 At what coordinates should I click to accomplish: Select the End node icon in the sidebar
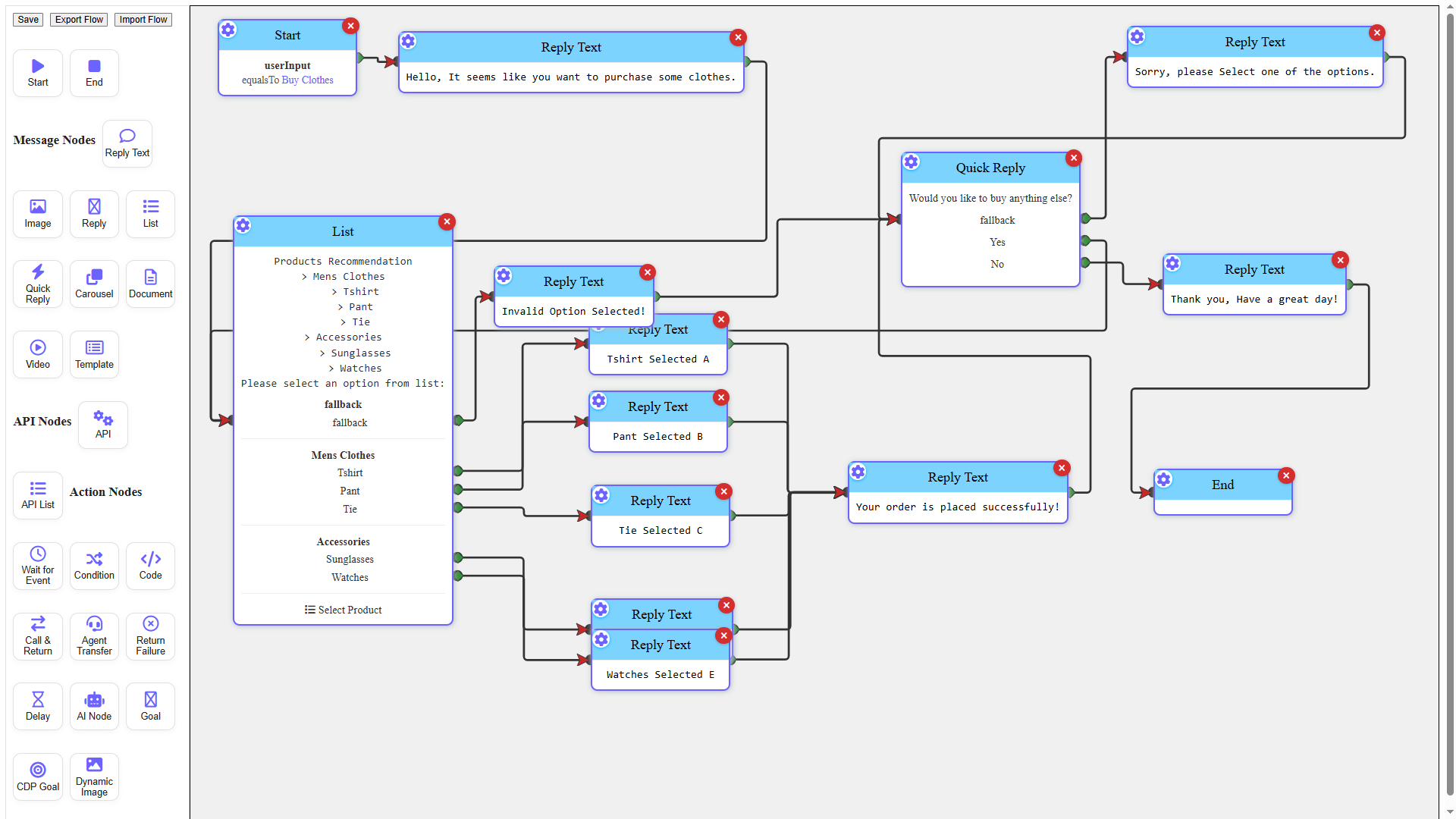[x=94, y=72]
